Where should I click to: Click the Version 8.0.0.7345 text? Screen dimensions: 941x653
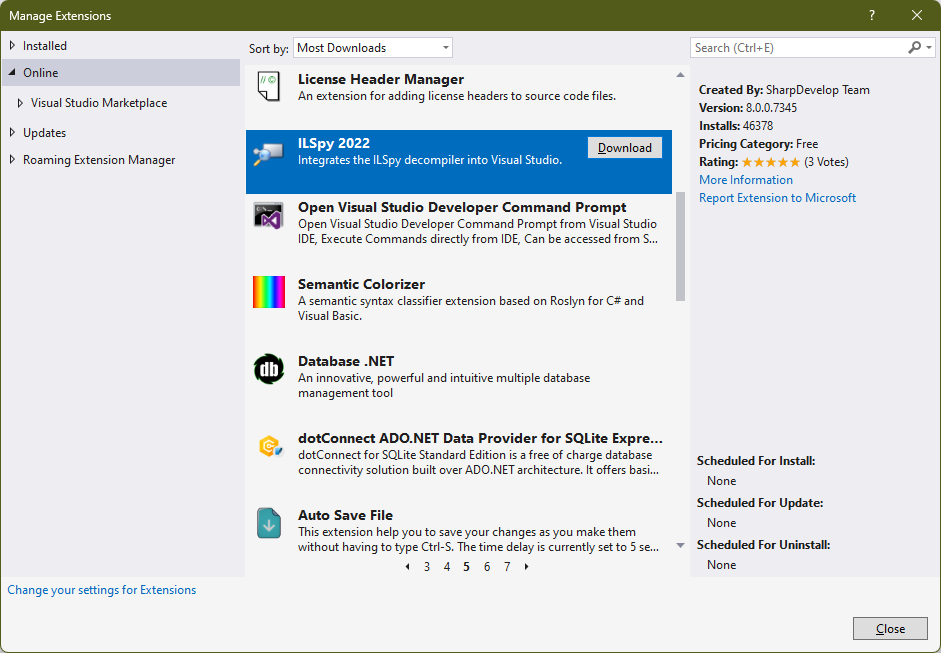tap(748, 108)
